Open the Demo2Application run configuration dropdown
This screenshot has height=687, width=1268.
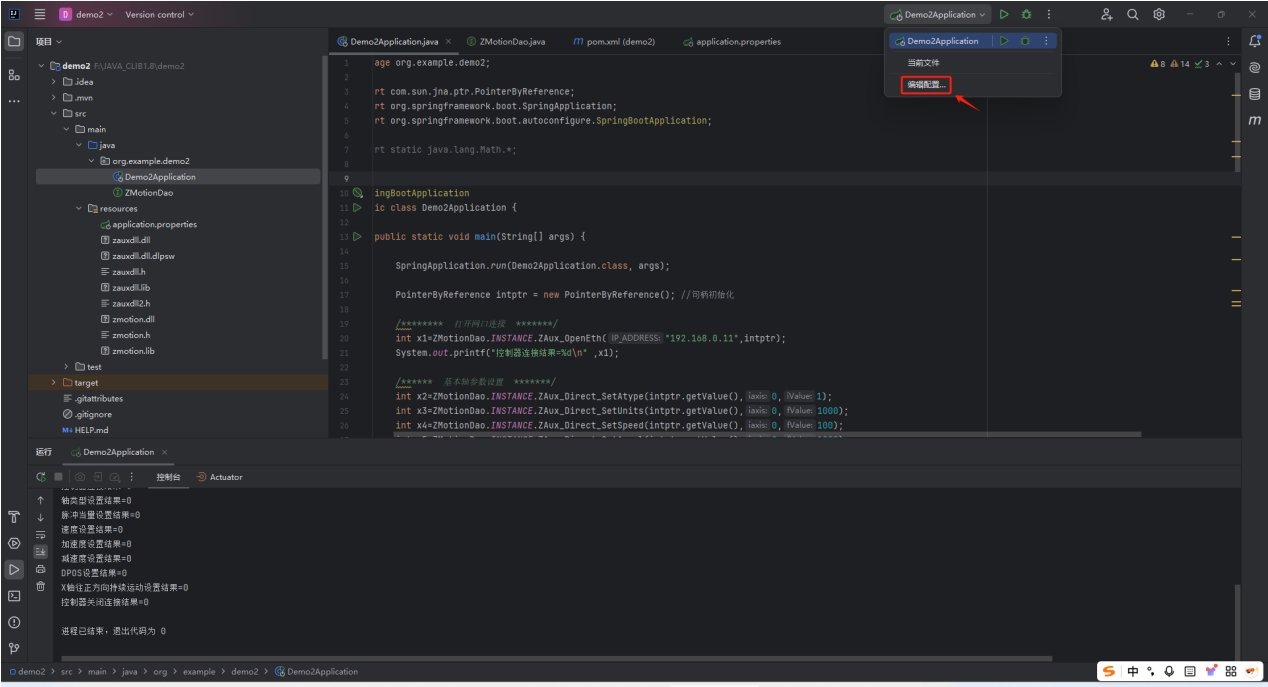(937, 14)
